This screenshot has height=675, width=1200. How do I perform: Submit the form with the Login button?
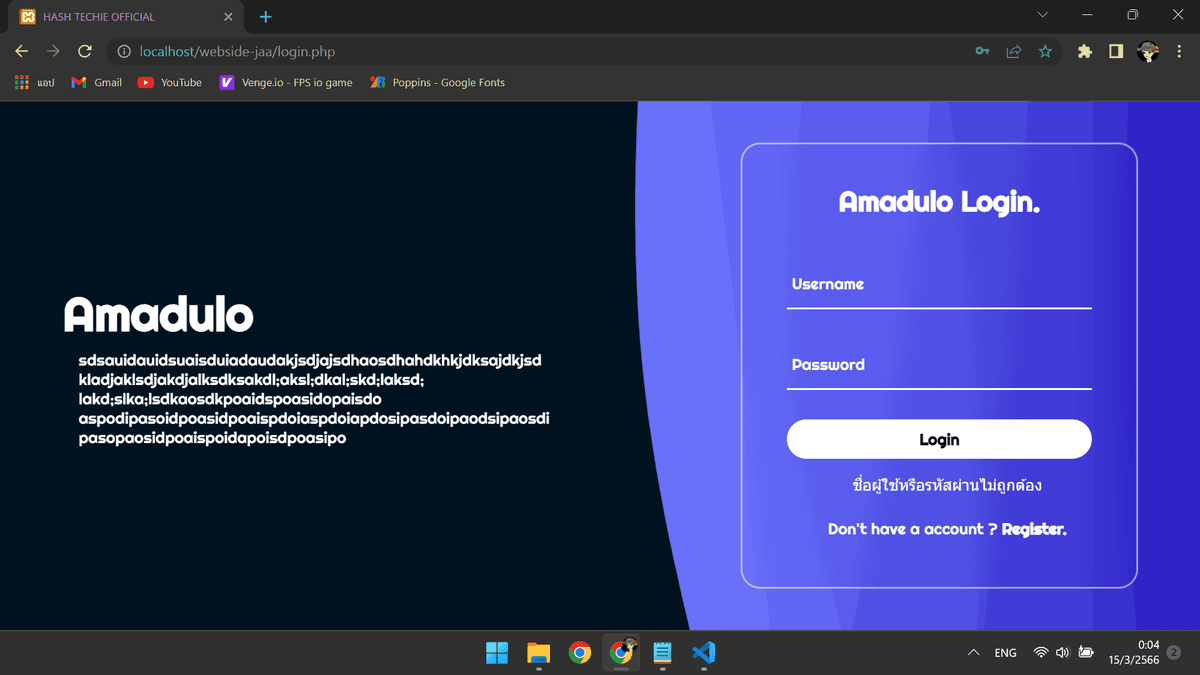point(939,439)
